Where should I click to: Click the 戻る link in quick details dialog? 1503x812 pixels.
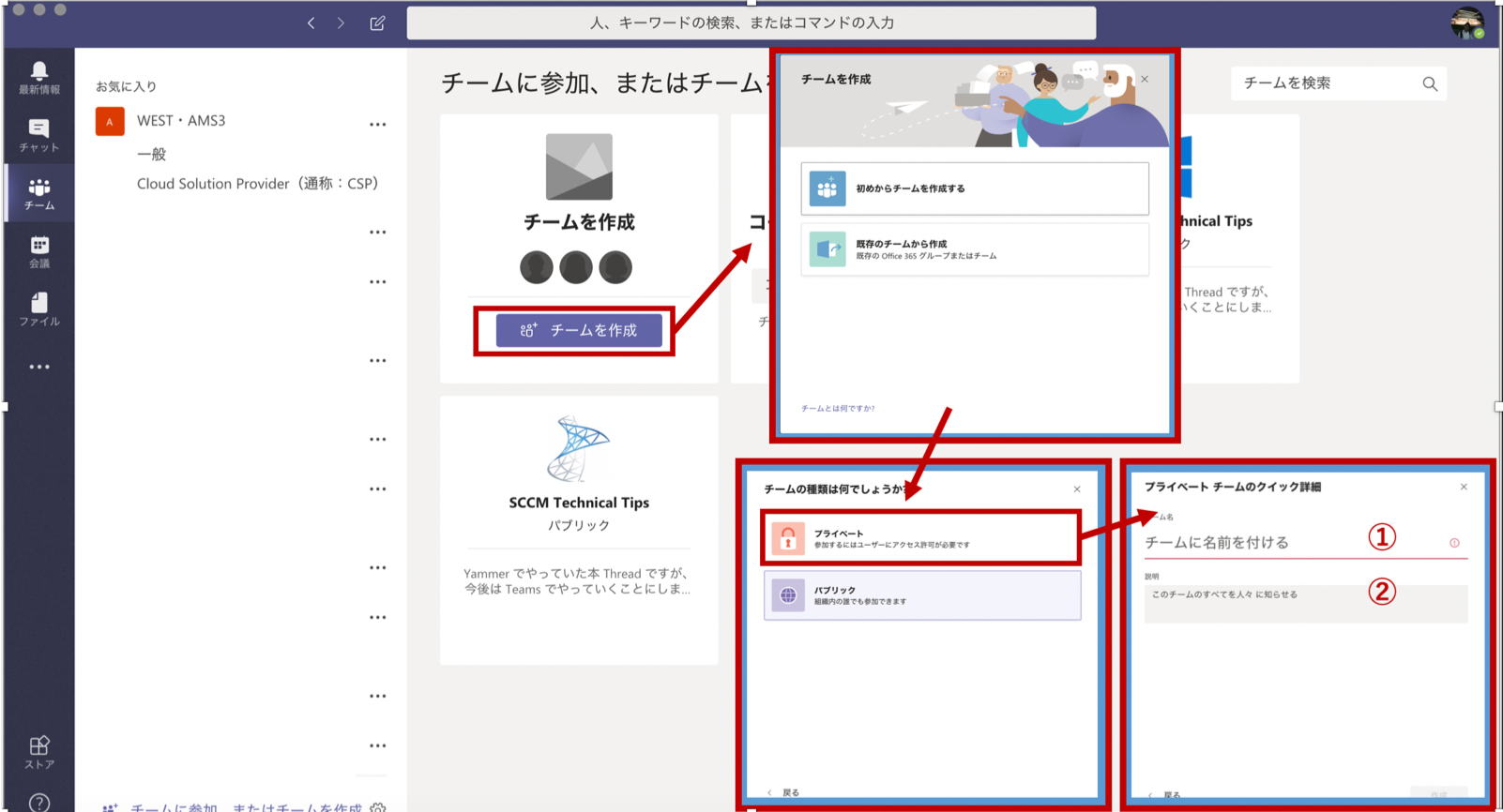pos(1165,795)
